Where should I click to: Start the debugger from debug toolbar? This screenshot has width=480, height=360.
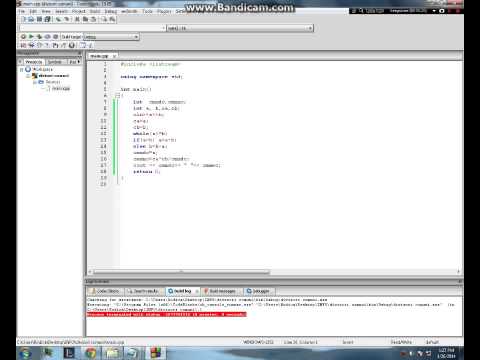(x=23, y=45)
